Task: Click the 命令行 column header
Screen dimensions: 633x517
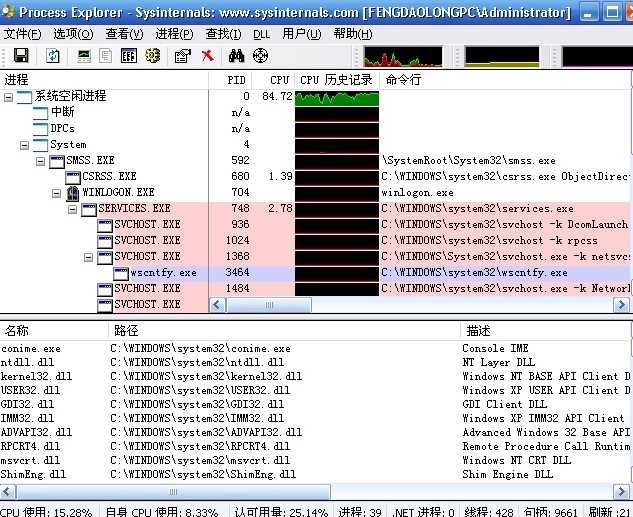Action: (x=505, y=80)
